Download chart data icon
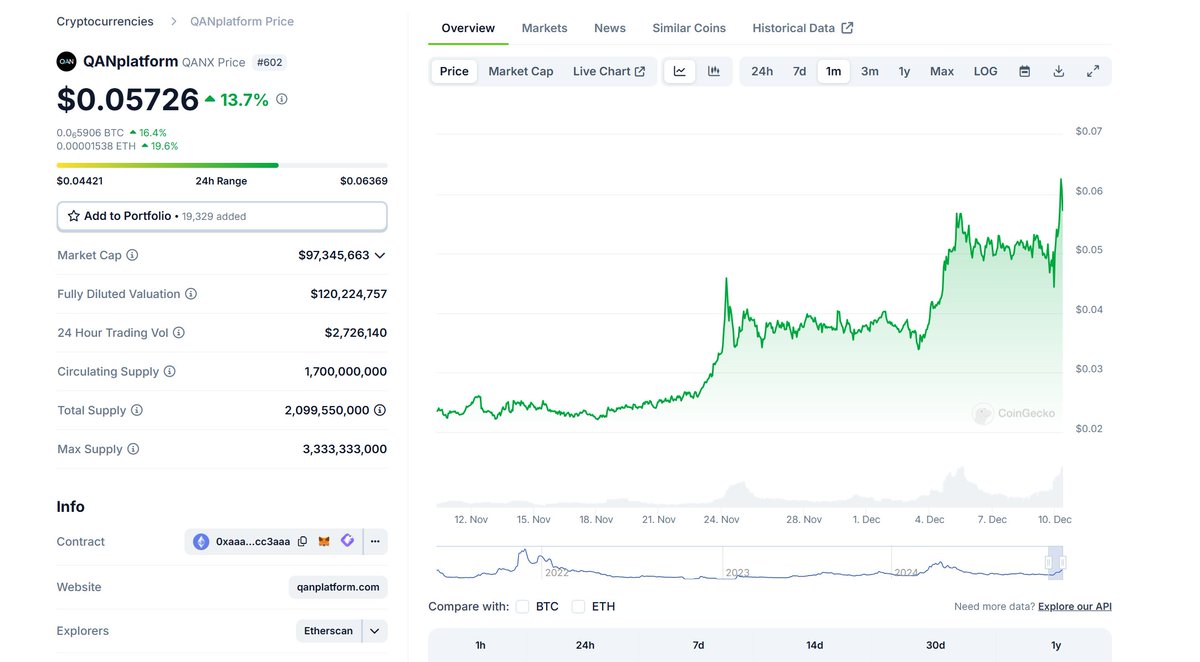The height and width of the screenshot is (662, 1200). pos(1059,71)
